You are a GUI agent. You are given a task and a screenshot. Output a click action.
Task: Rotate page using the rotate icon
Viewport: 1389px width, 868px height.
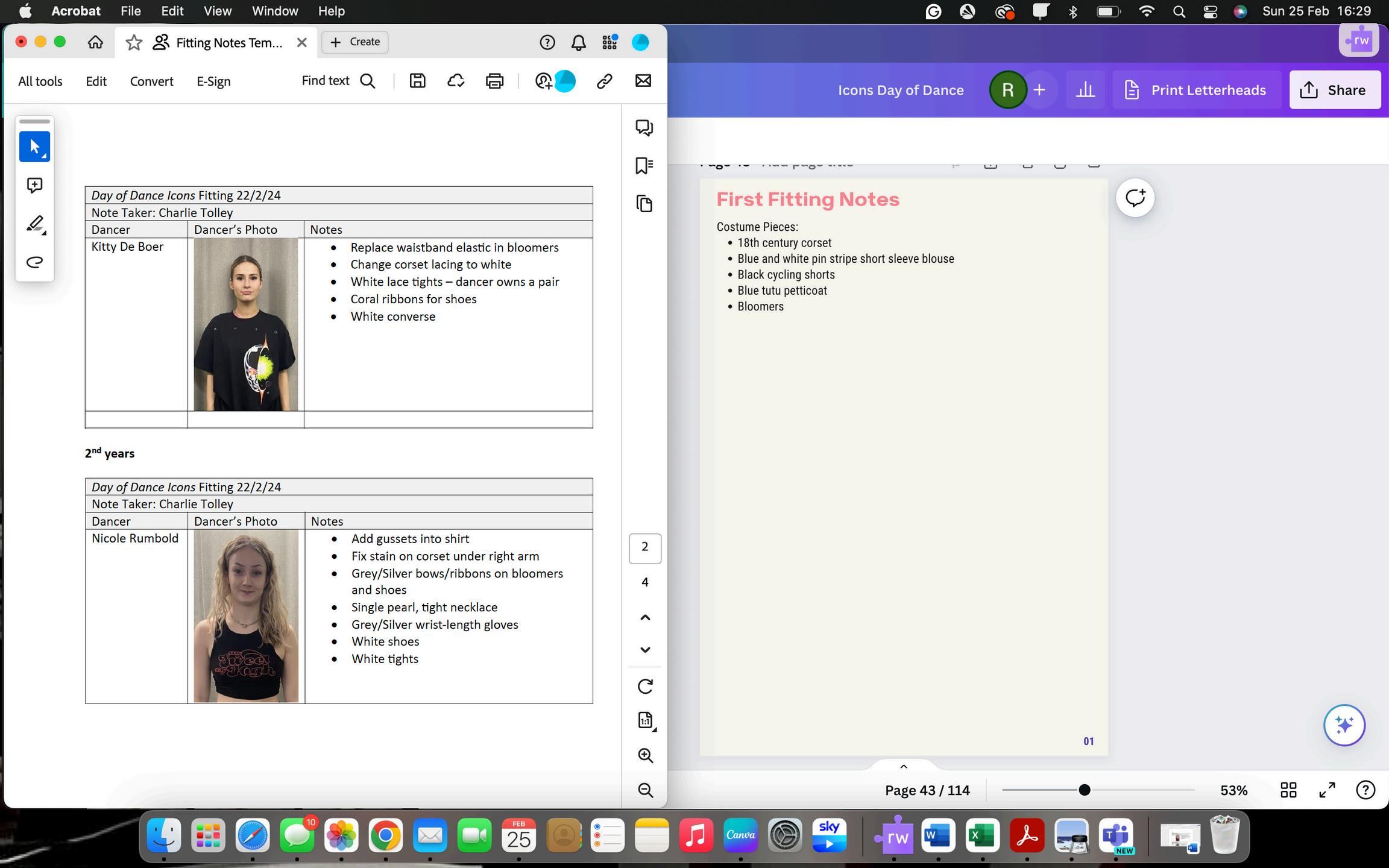pos(645,686)
